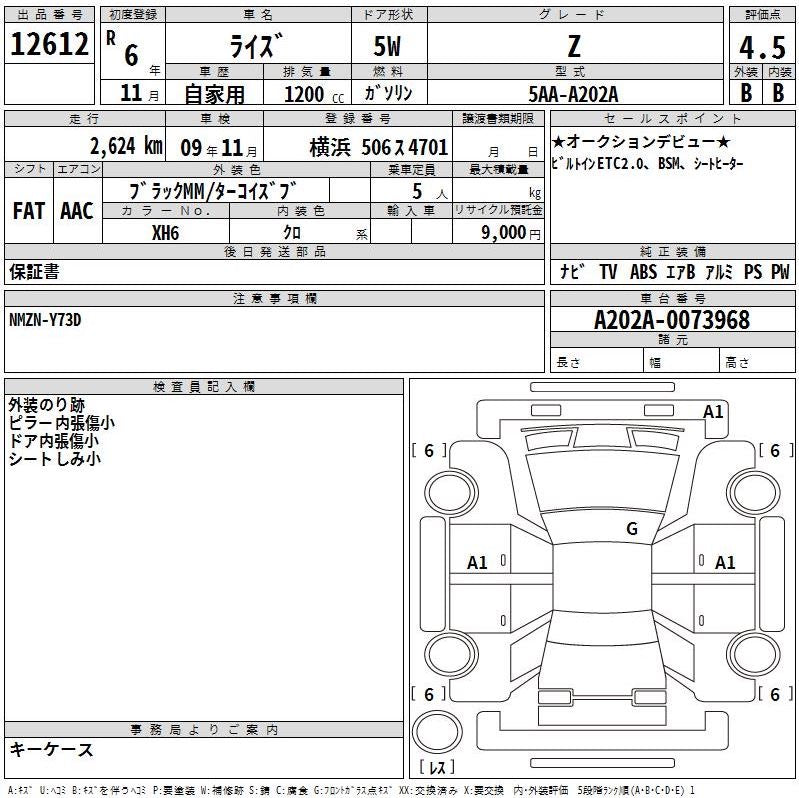Select inspector note 外装のり跡
799x798 pixels.
point(46,405)
